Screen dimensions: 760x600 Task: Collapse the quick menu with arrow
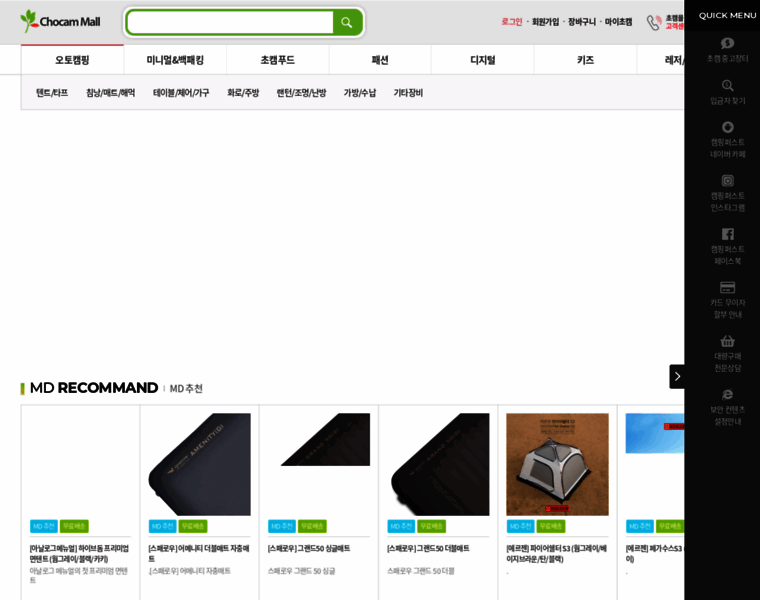coord(677,377)
